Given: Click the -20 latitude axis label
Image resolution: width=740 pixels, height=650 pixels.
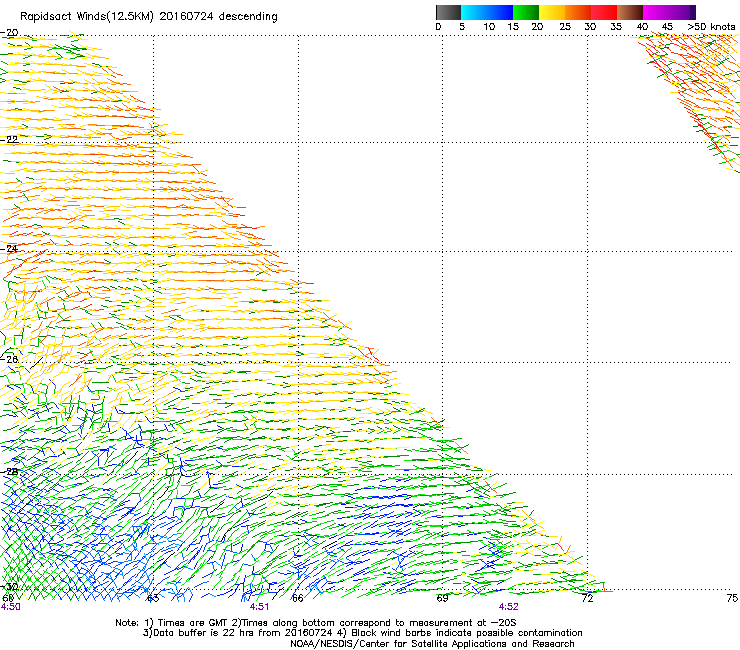Looking at the screenshot, I should tap(9, 32).
